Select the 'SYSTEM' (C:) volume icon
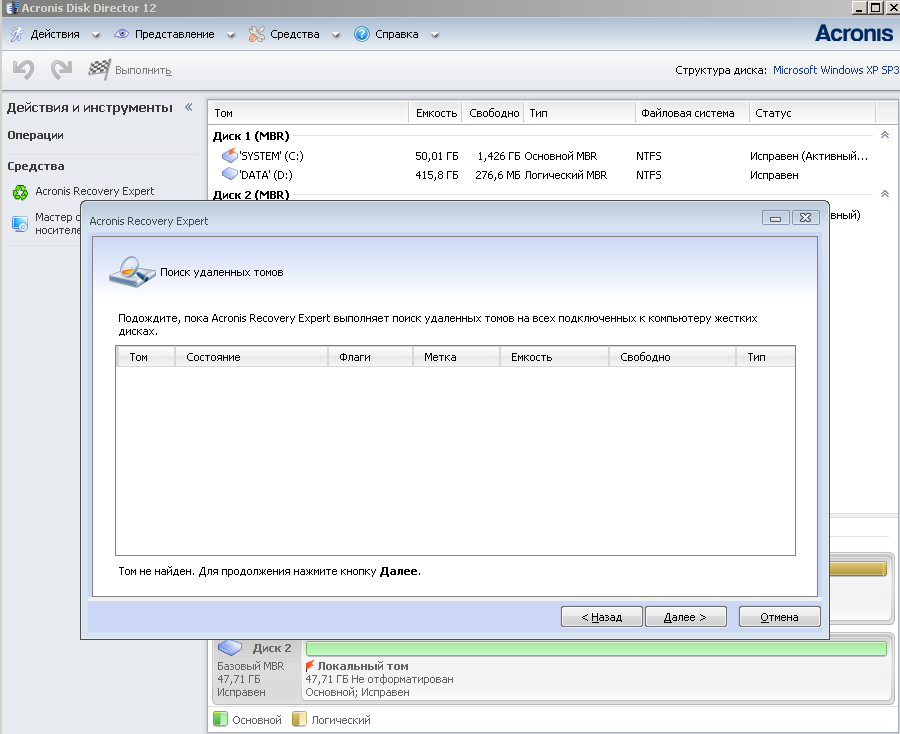 tap(230, 155)
